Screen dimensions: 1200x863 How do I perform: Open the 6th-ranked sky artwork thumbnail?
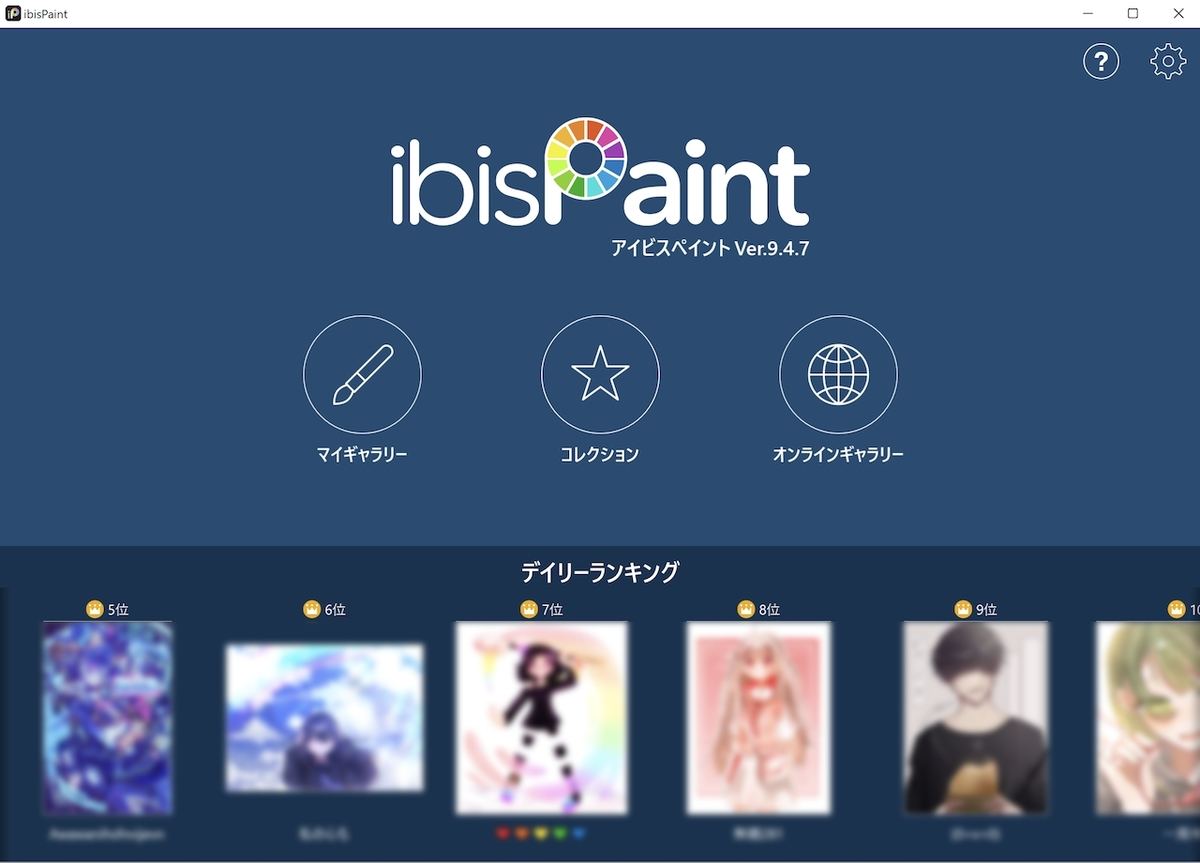[x=324, y=718]
